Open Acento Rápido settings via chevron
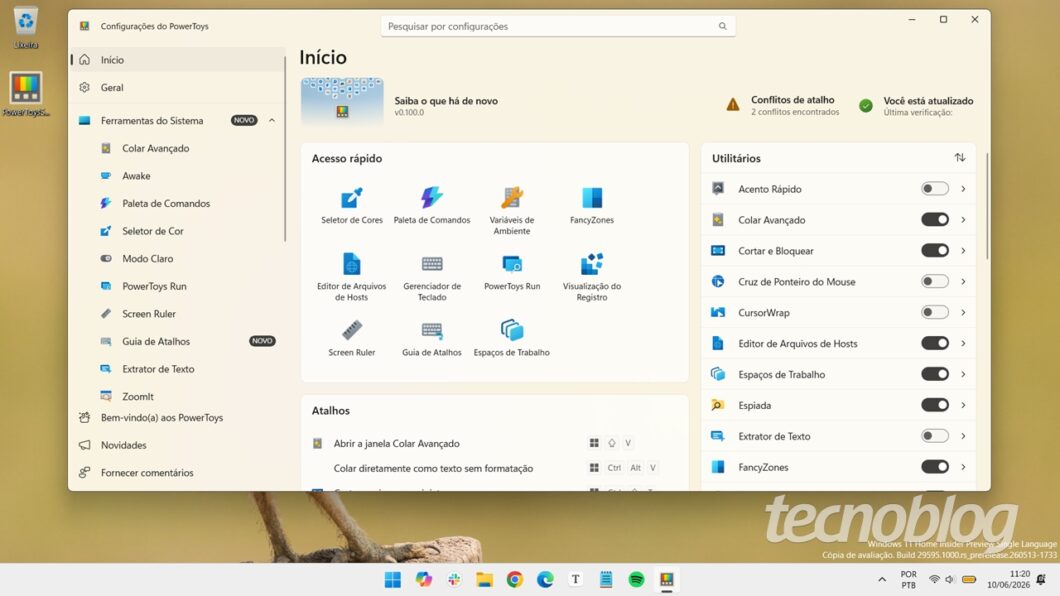Viewport: 1060px width, 596px height. [x=963, y=189]
